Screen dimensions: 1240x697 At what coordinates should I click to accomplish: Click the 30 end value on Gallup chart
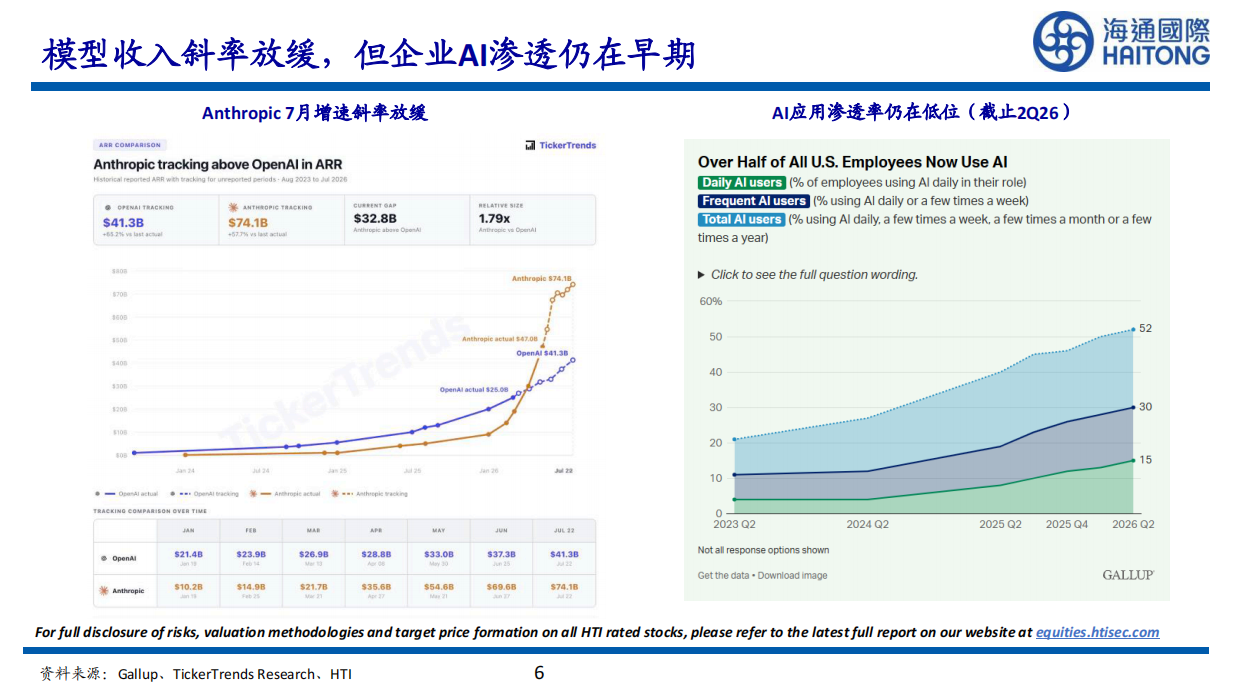click(1145, 407)
